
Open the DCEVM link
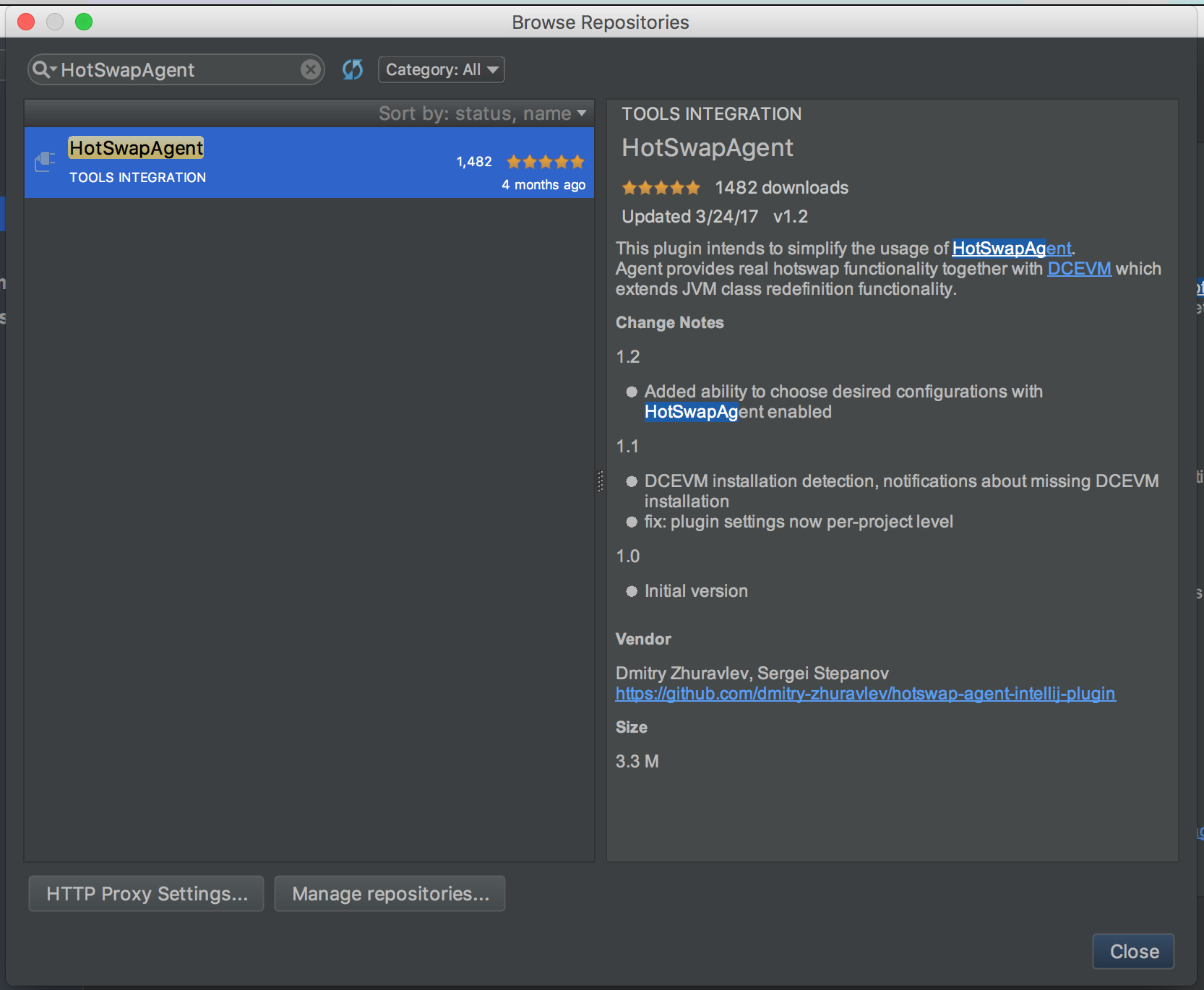click(1079, 268)
